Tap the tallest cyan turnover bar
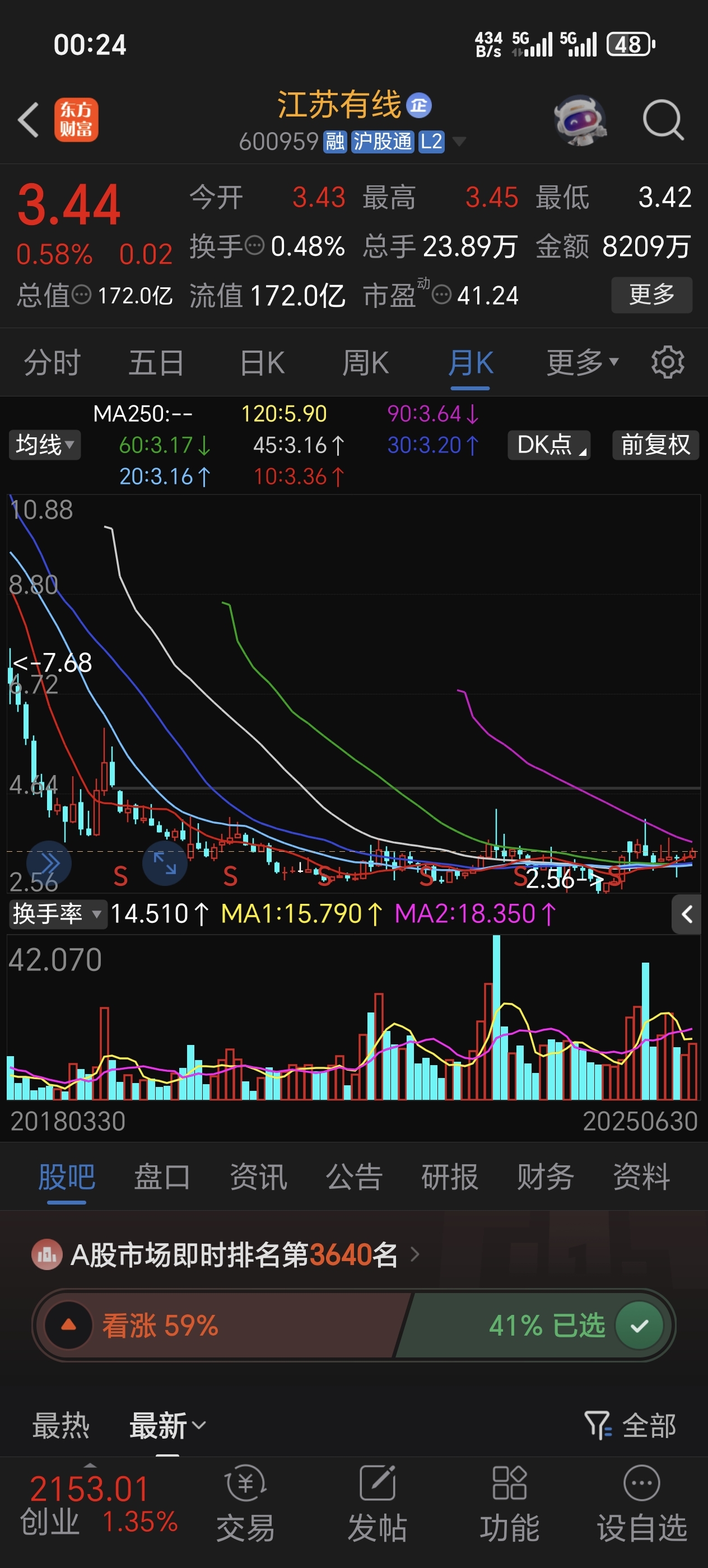708x1568 pixels. (497, 1017)
